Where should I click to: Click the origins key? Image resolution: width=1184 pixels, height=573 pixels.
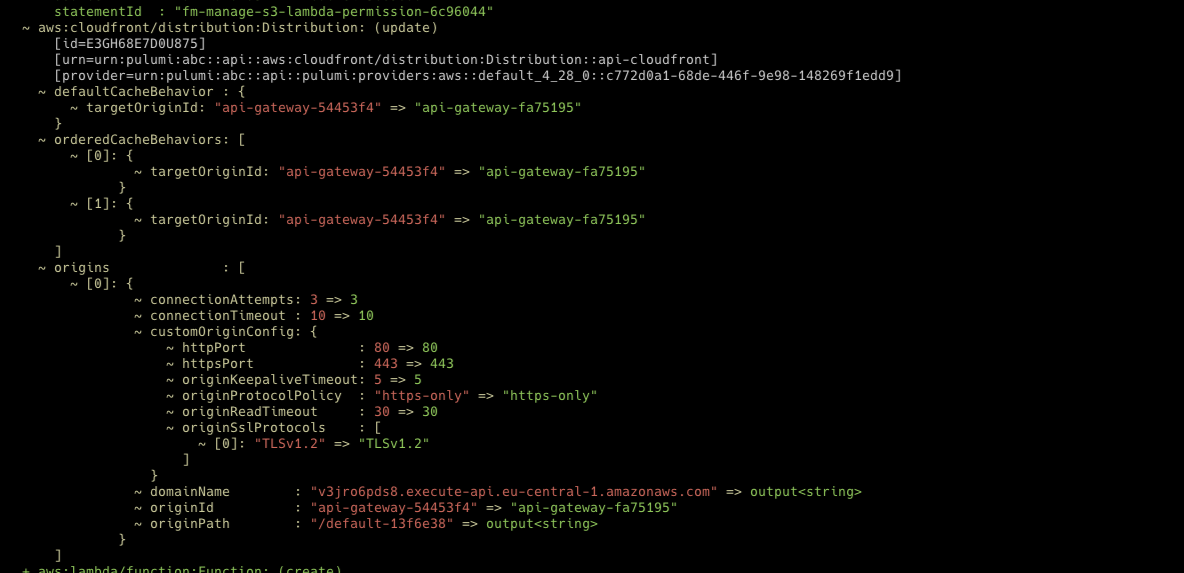point(82,267)
